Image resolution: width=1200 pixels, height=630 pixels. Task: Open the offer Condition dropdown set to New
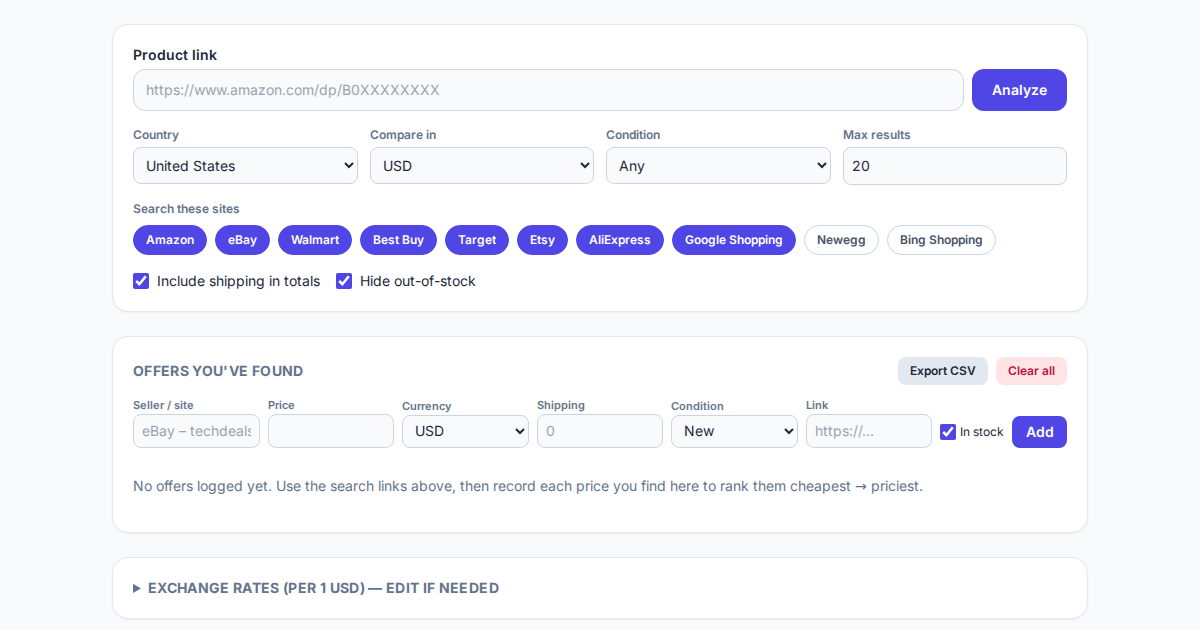coord(734,431)
